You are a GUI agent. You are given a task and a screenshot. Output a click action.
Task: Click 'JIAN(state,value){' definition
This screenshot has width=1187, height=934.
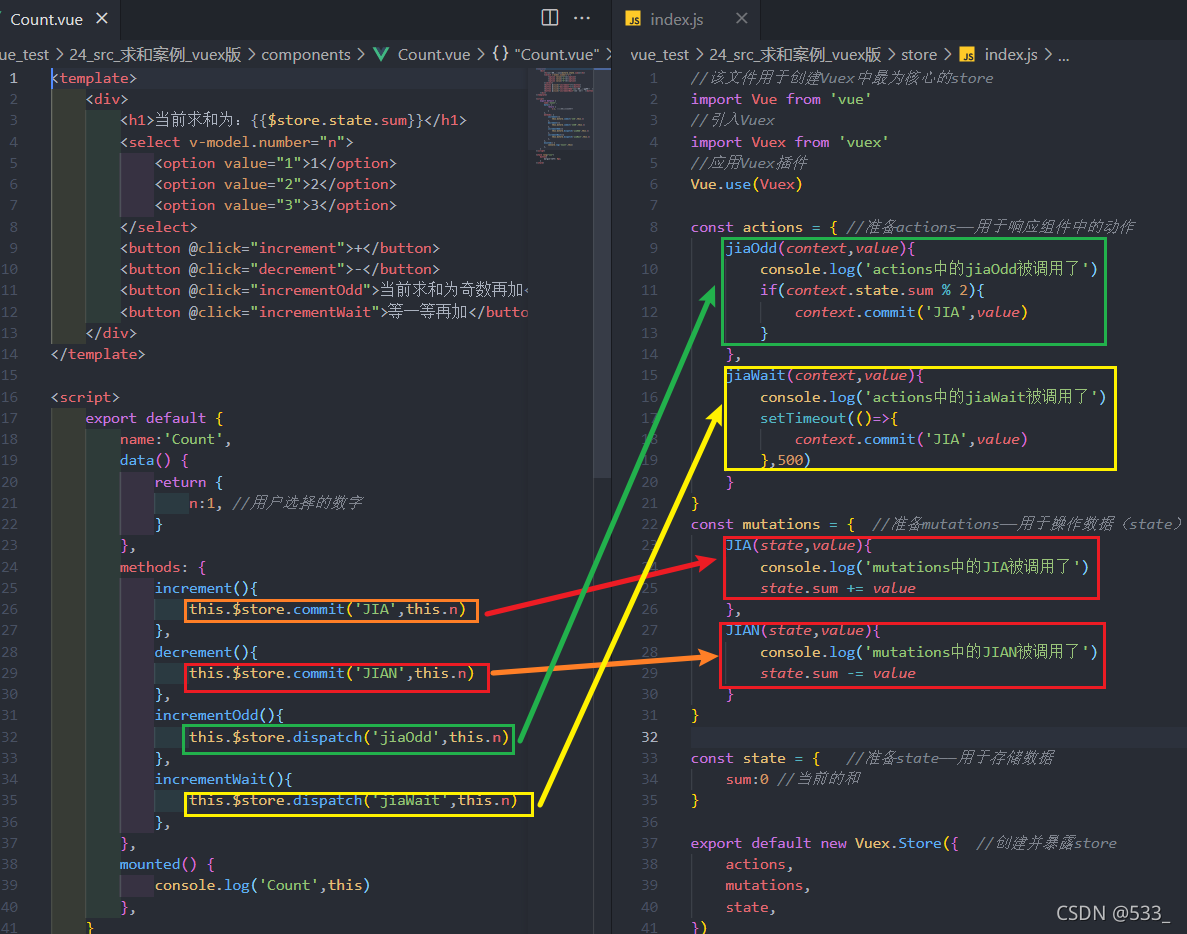click(x=803, y=630)
